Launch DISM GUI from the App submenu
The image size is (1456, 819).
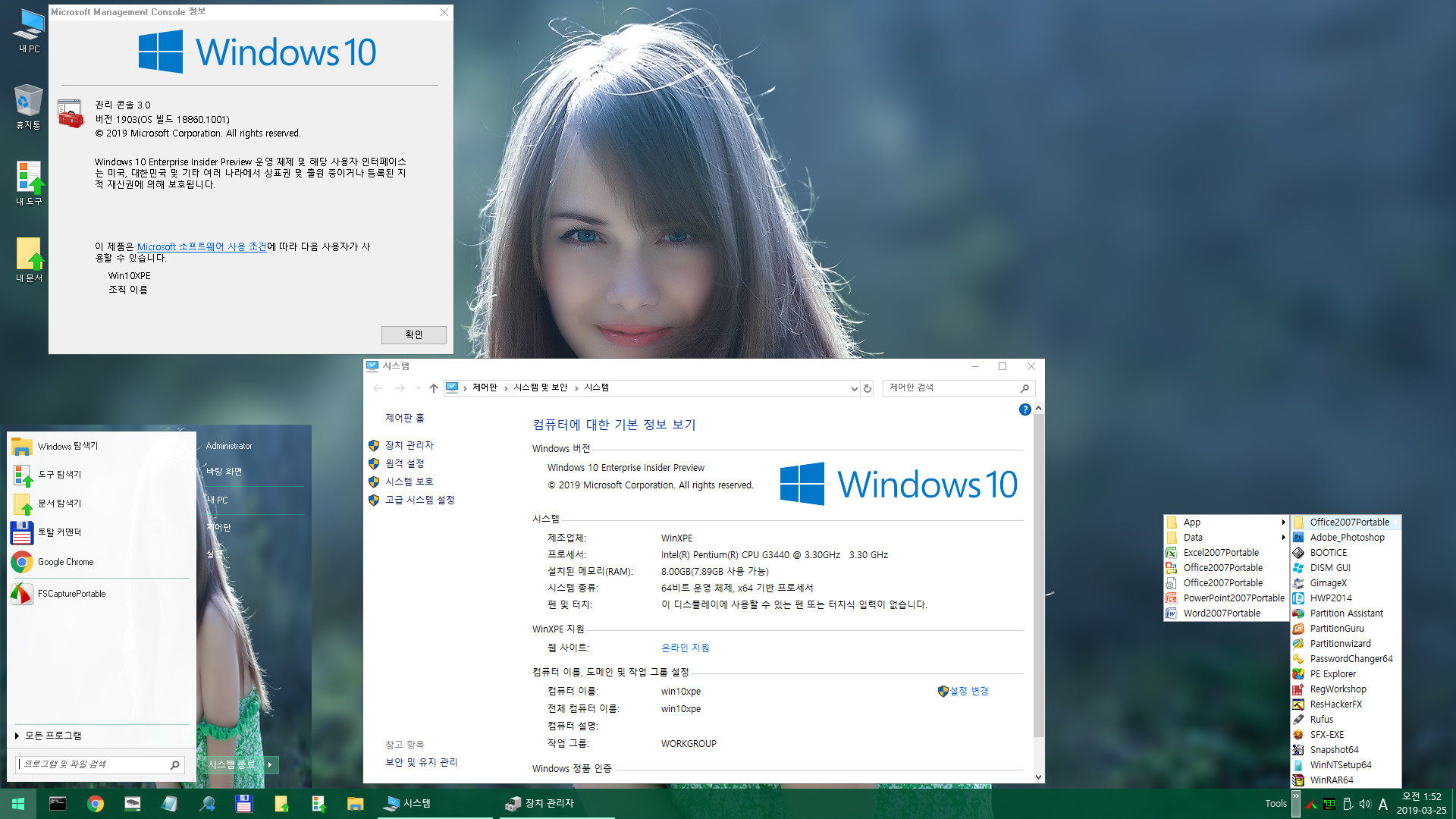1346,568
